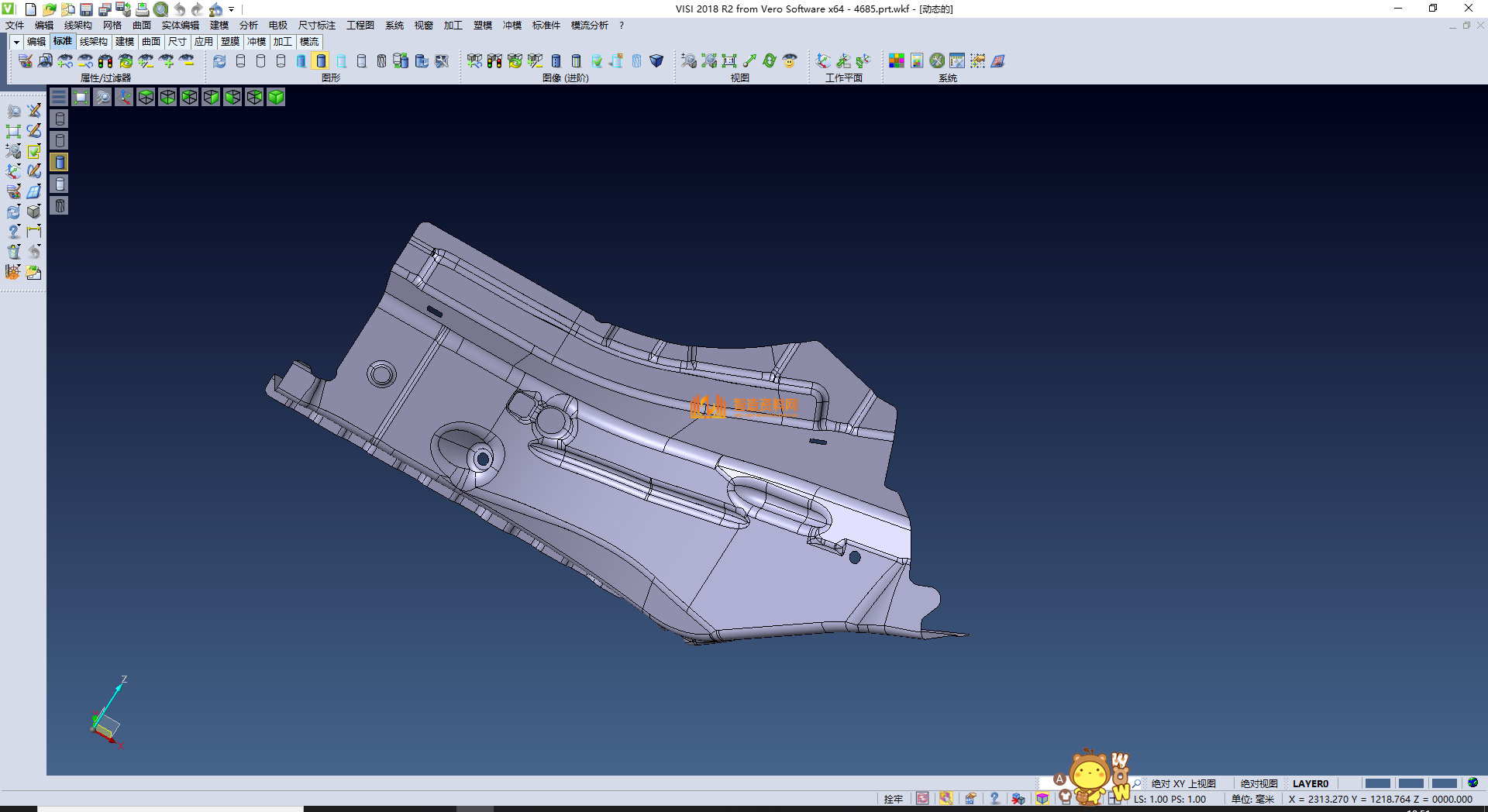Click the Save file icon in quick access

[x=86, y=9]
